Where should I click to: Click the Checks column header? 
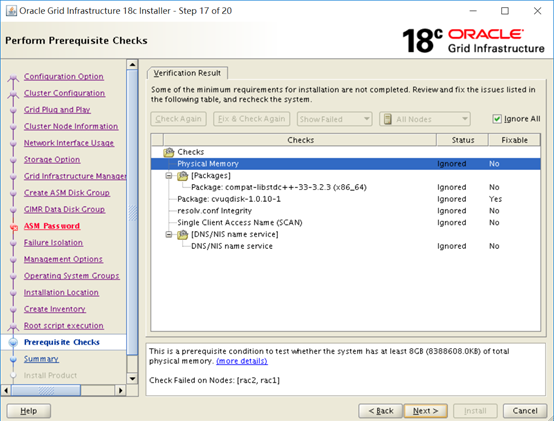pos(300,140)
